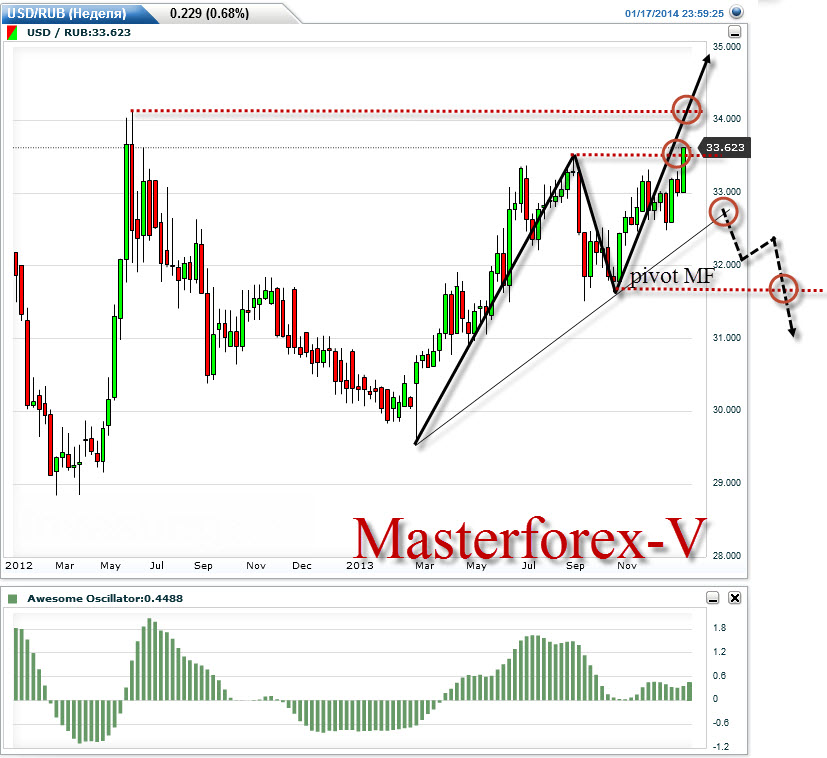This screenshot has width=827, height=758.
Task: Click the '33.000' price axis label
Action: pos(727,191)
